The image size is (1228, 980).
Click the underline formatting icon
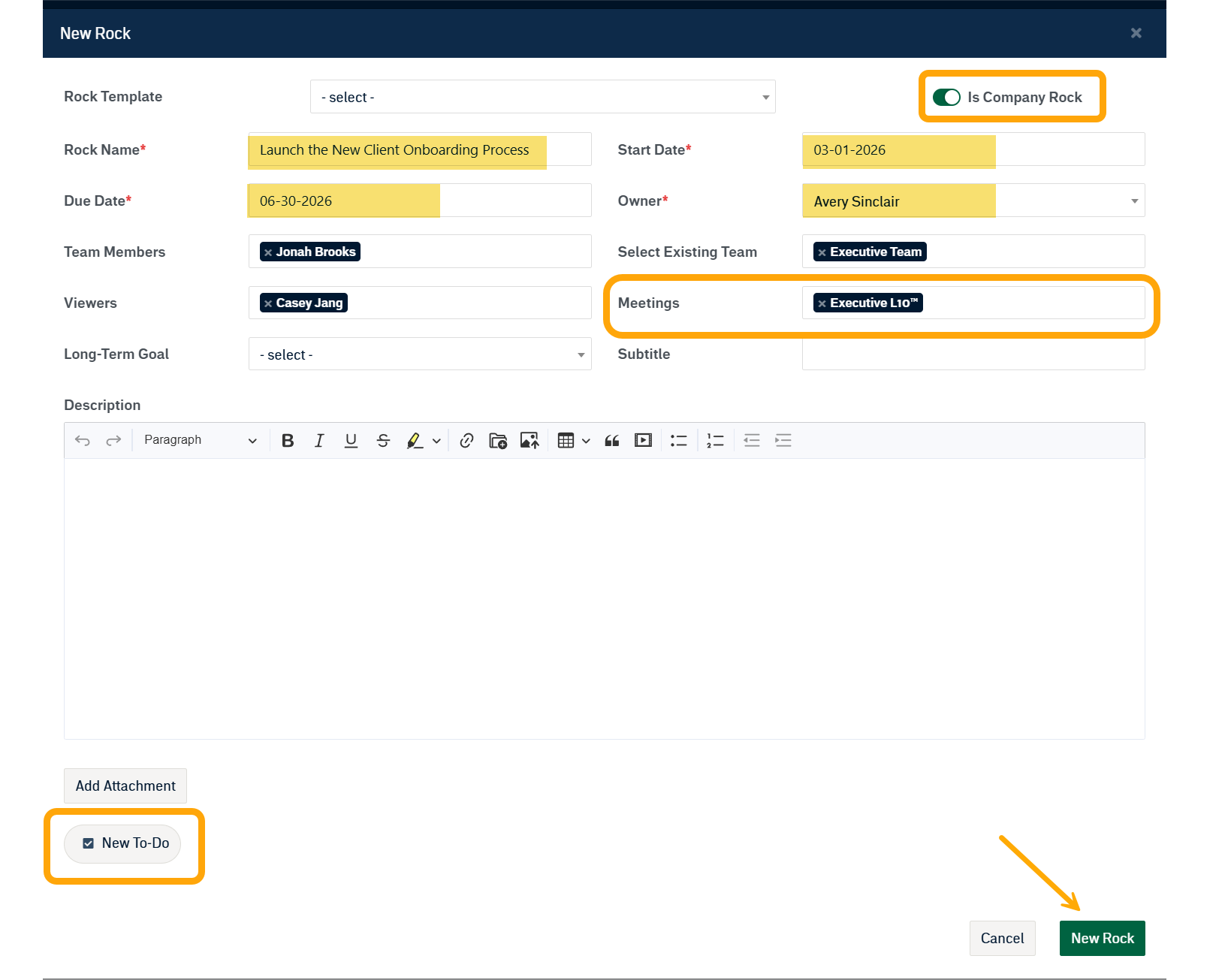[351, 441]
